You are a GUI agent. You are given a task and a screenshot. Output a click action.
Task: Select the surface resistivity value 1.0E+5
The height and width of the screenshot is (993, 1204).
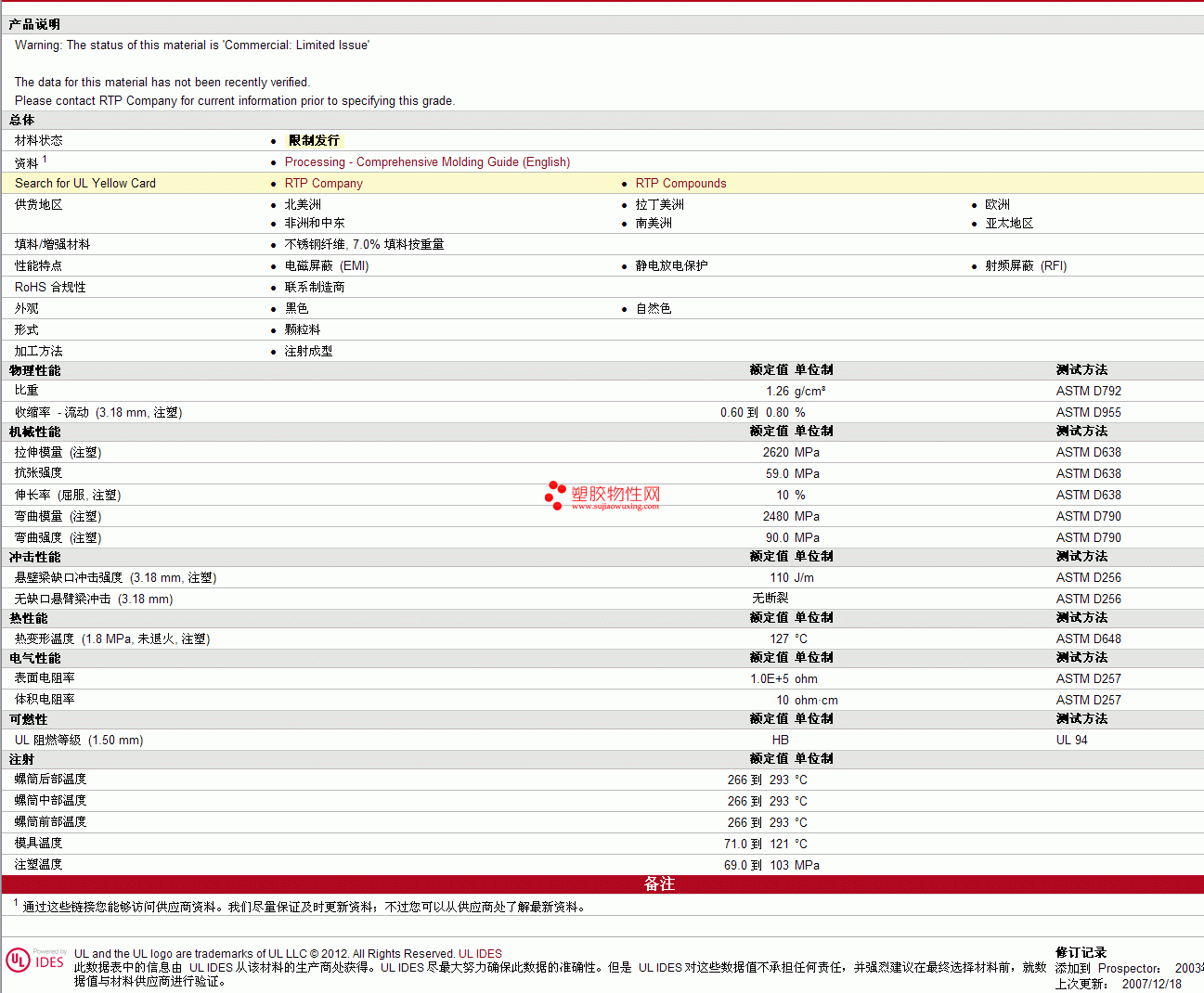pyautogui.click(x=770, y=678)
